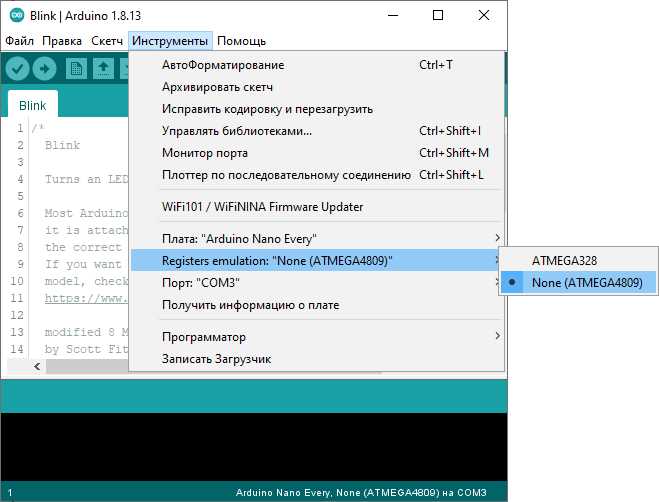Click the line counter '1' in status bar
The width and height of the screenshot is (659, 502).
[10, 493]
